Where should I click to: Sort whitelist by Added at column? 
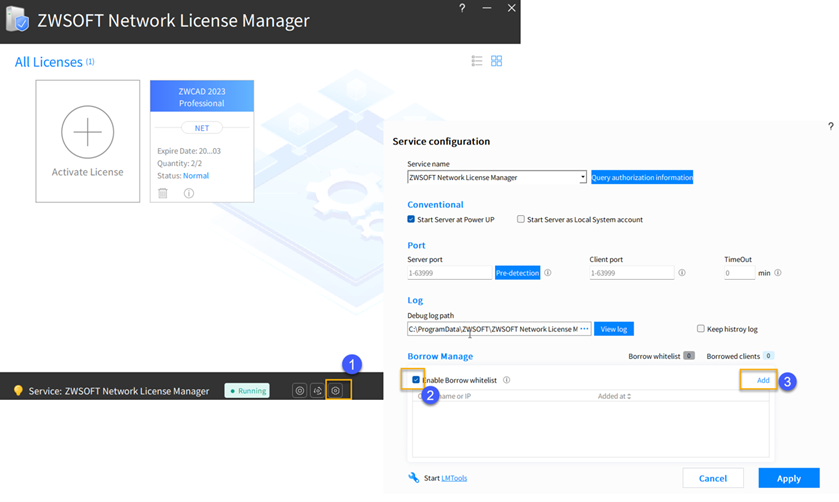click(614, 396)
